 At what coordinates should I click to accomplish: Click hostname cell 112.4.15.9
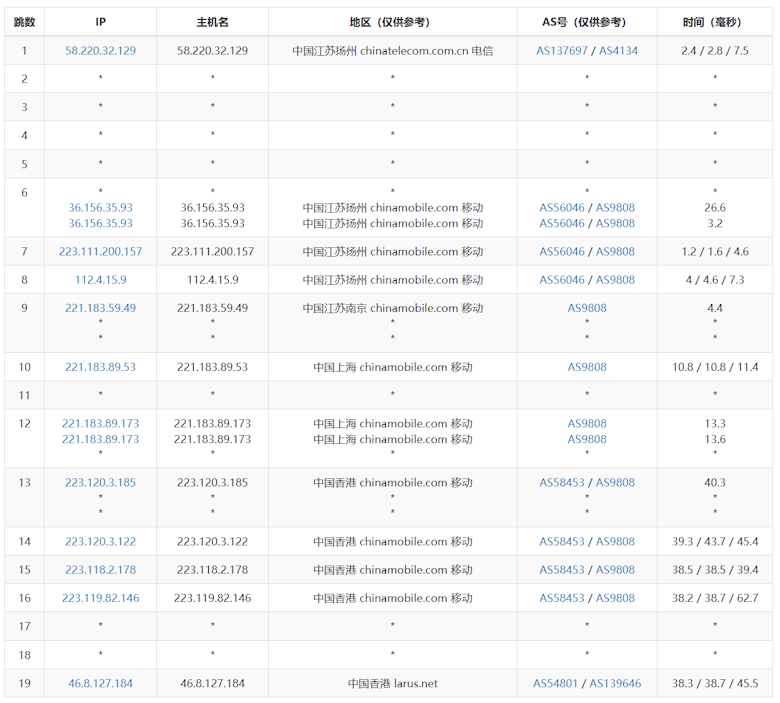[x=212, y=280]
